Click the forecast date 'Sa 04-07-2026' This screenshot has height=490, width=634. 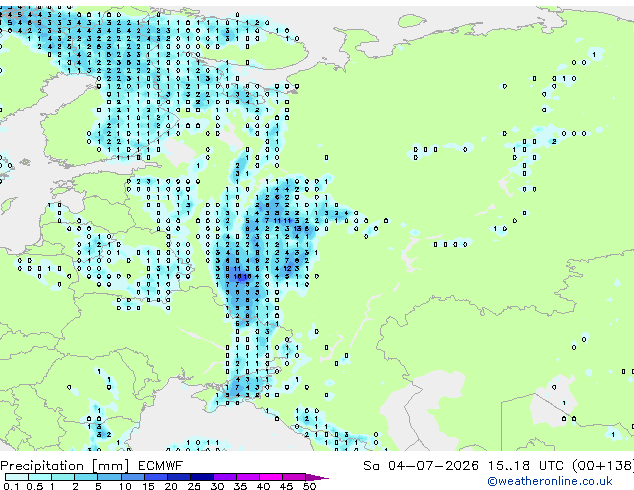pyautogui.click(x=421, y=466)
